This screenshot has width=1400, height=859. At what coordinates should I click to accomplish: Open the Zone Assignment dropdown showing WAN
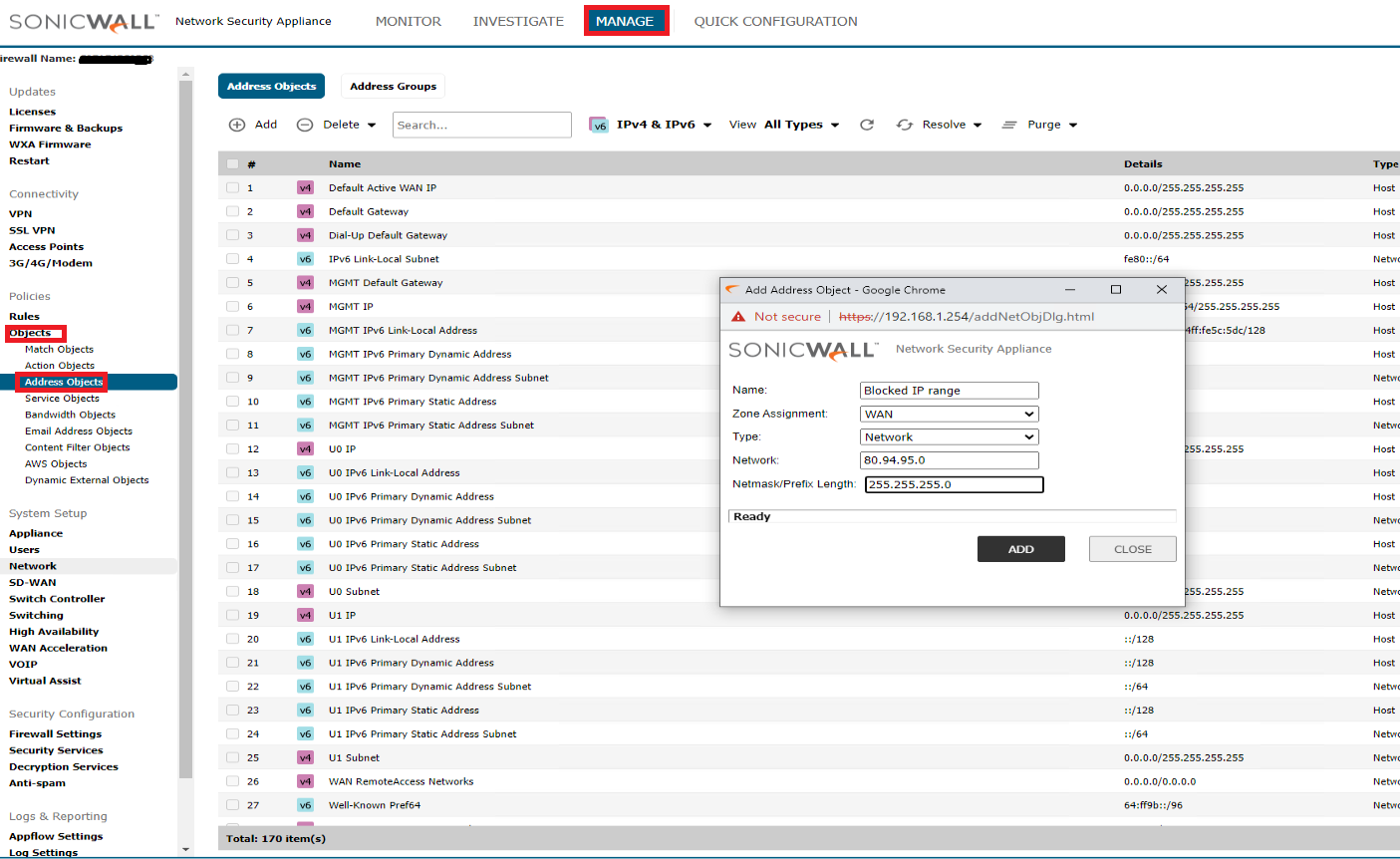[950, 414]
